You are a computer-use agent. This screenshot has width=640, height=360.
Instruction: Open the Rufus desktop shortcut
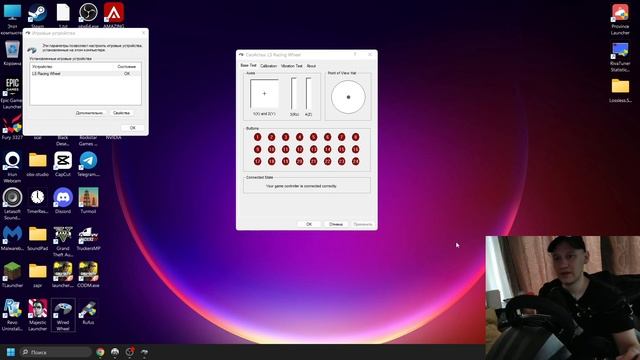[x=88, y=312]
